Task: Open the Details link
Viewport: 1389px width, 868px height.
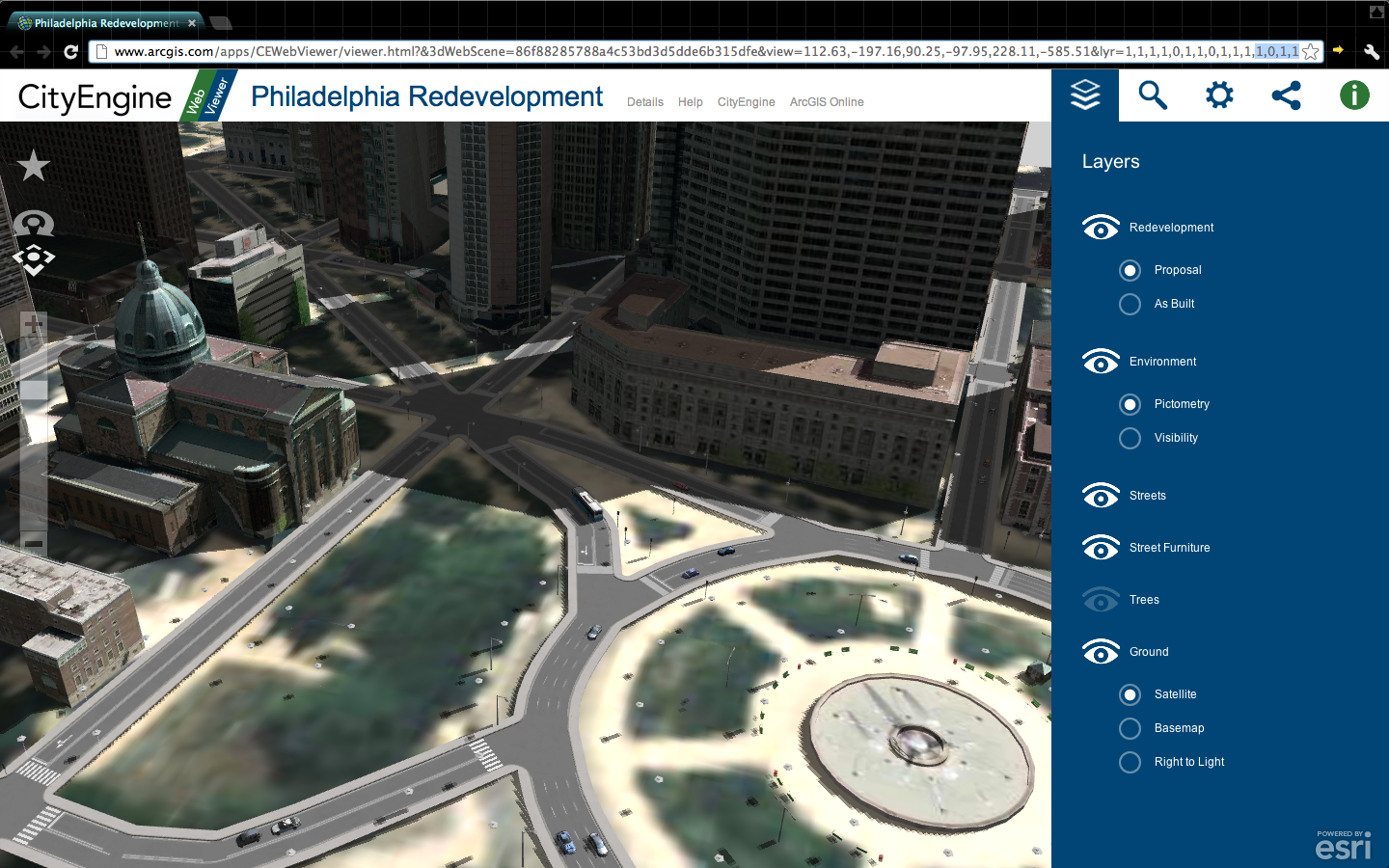Action: click(645, 102)
